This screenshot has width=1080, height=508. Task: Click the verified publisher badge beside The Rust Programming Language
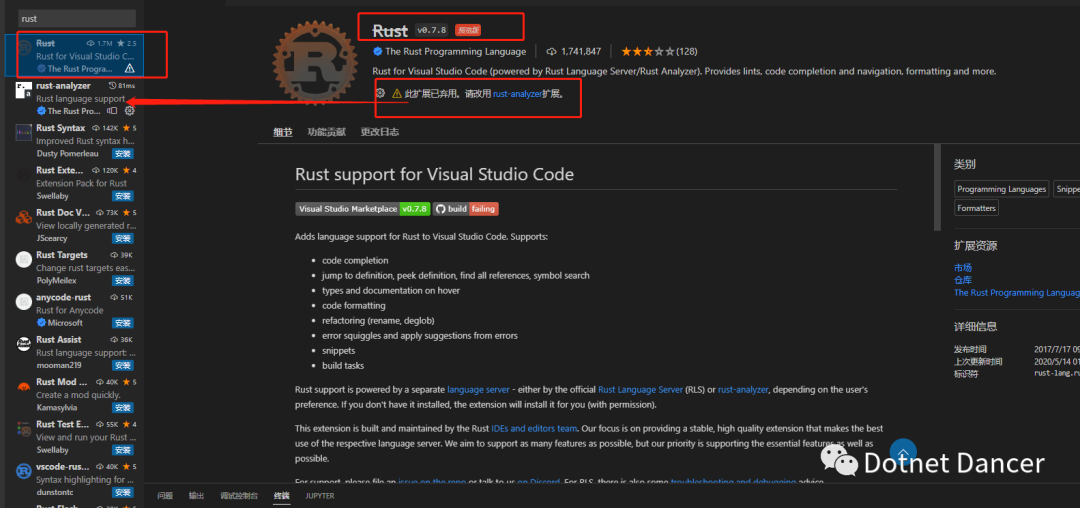click(377, 52)
